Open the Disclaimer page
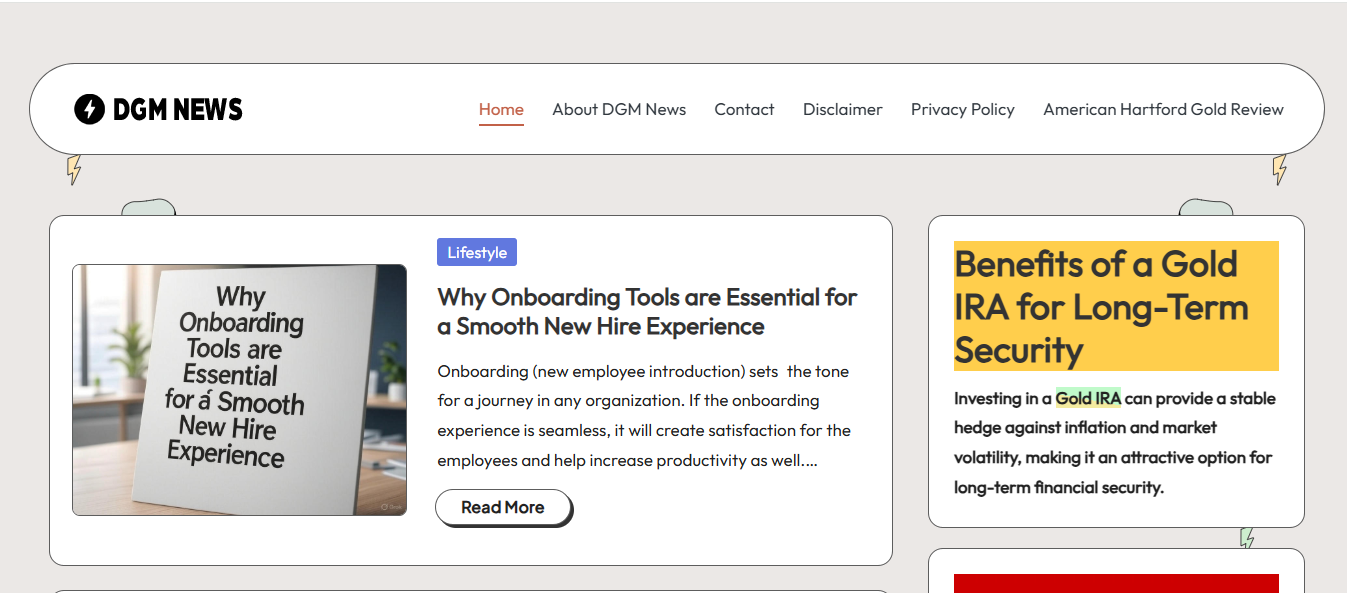The width and height of the screenshot is (1347, 593). click(x=842, y=109)
